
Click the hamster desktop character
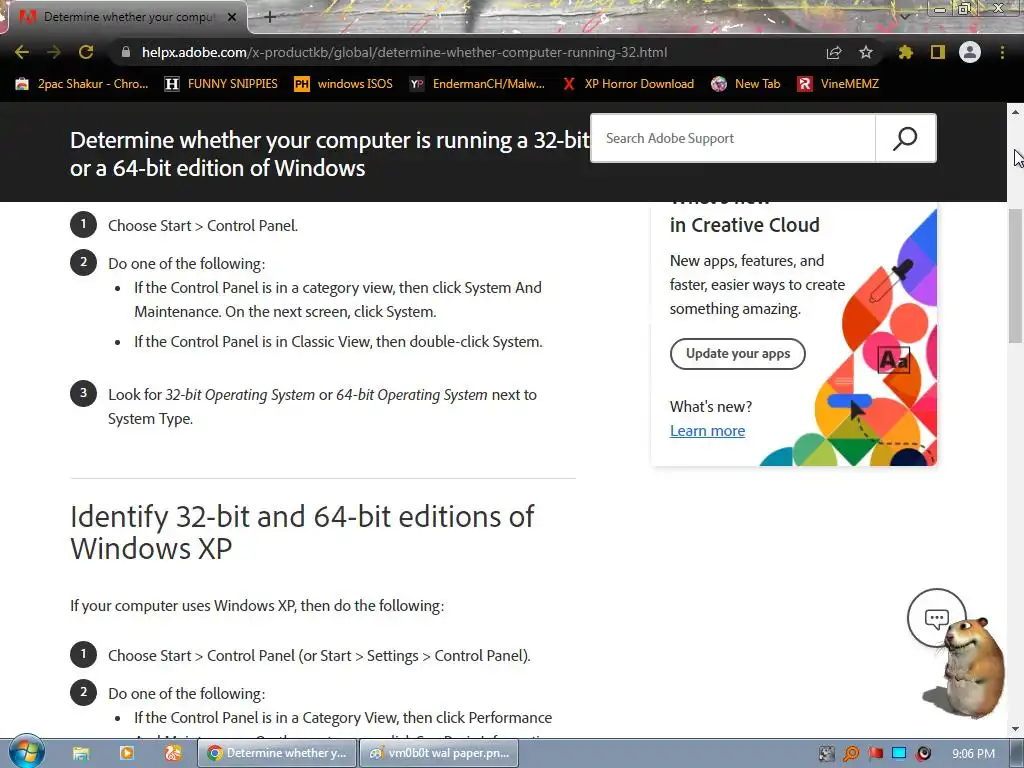coord(973,669)
